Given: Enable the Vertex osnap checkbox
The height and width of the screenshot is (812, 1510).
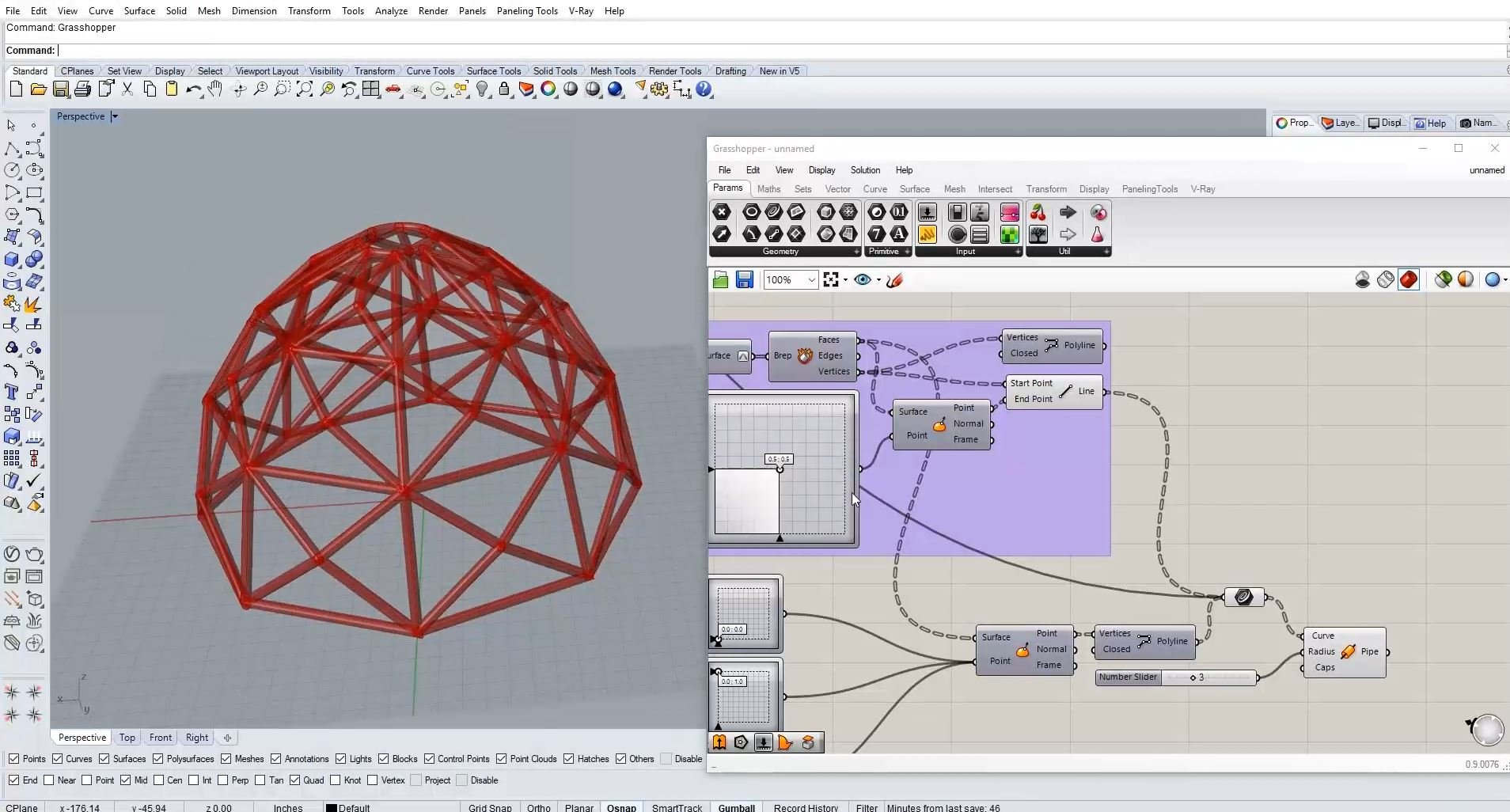Looking at the screenshot, I should click(x=372, y=780).
